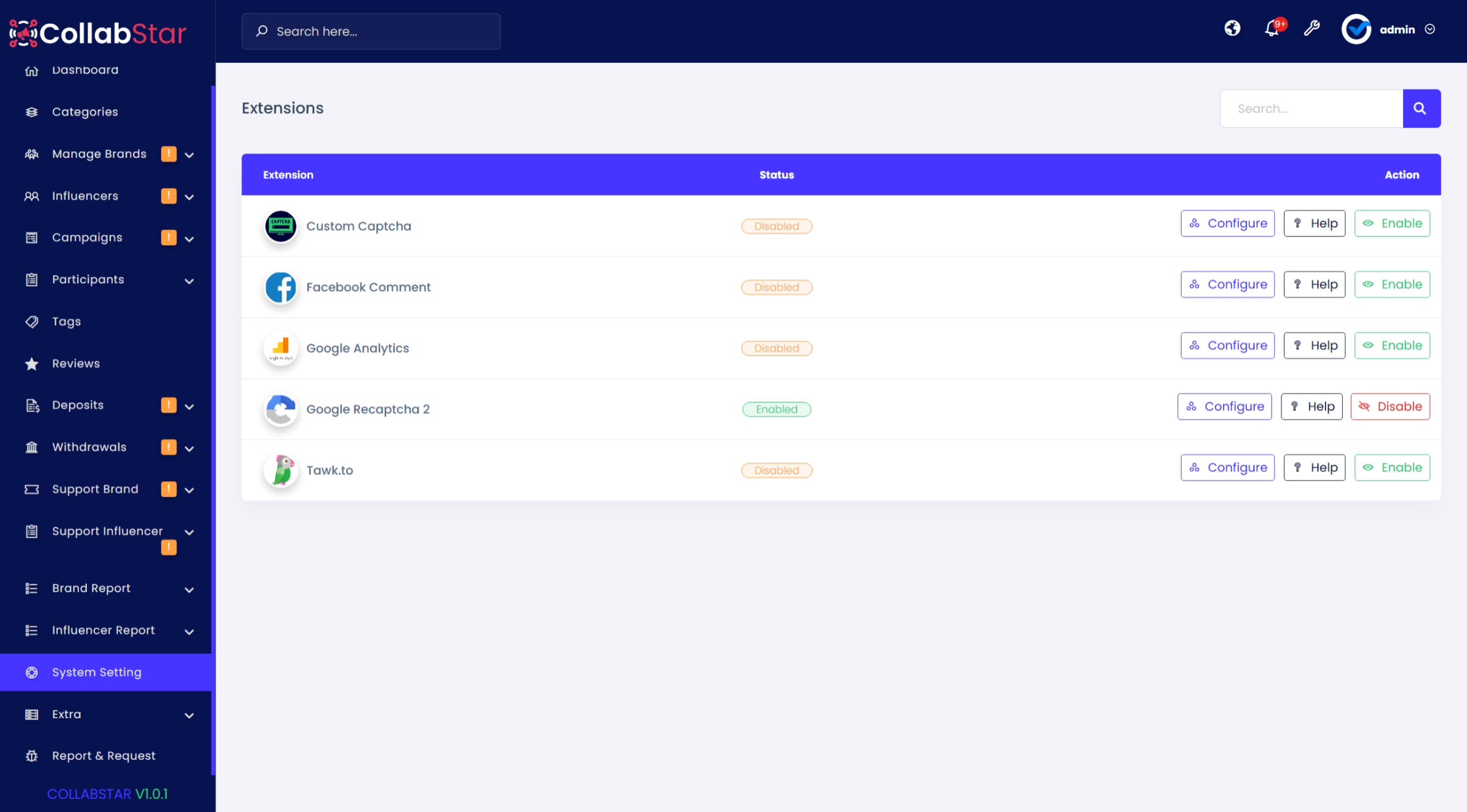This screenshot has height=812, width=1467.
Task: Expand the Deposits chevron
Action: click(x=189, y=407)
